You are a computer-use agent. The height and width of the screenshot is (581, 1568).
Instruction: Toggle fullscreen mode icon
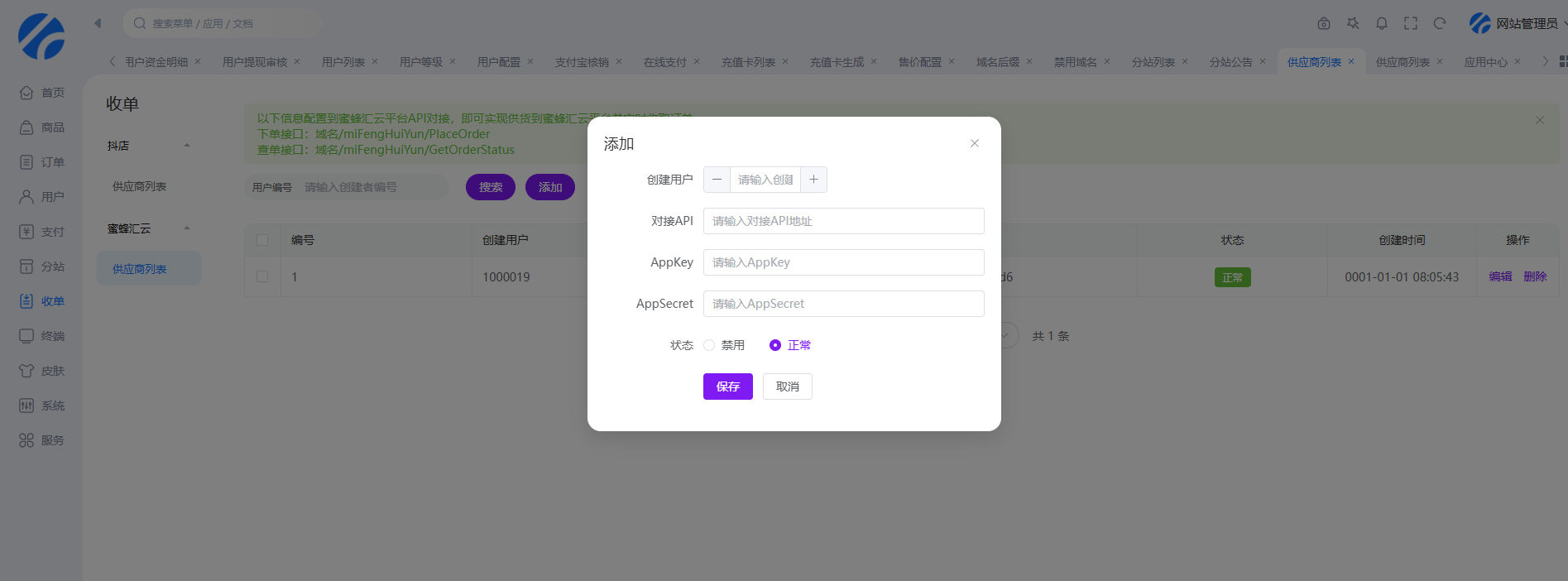(1411, 23)
